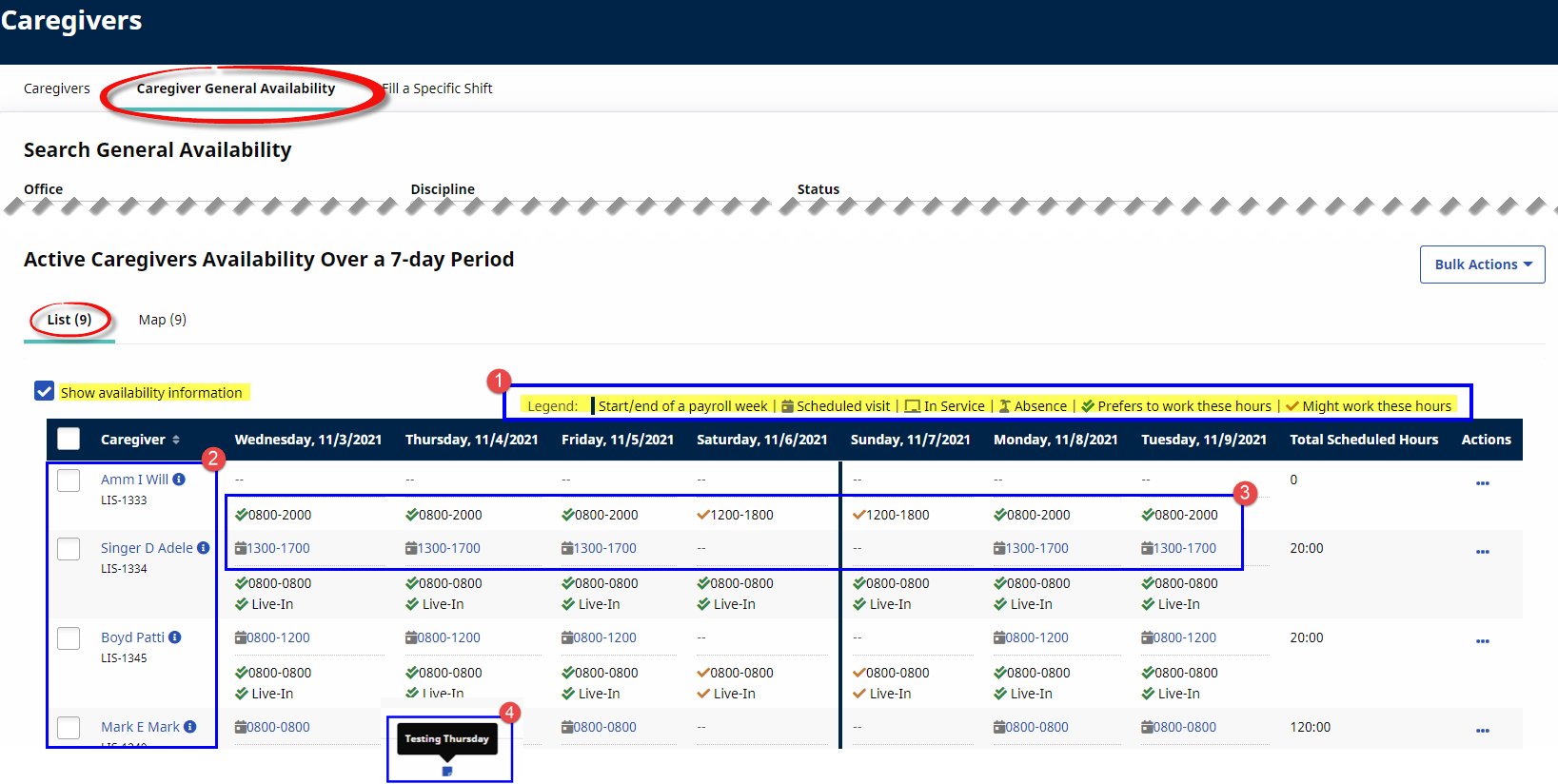Click info icon beside Mark E Mark

190,727
